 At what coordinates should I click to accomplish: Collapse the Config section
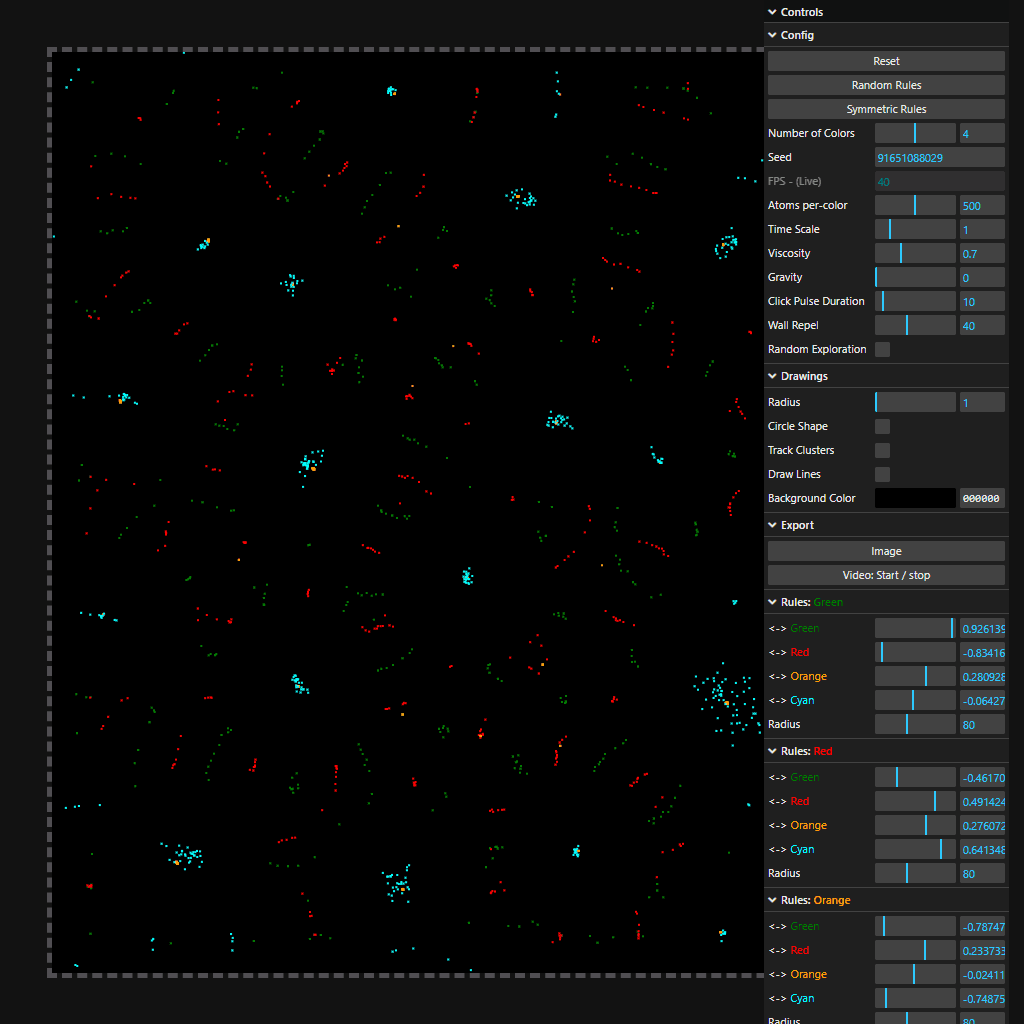point(886,35)
